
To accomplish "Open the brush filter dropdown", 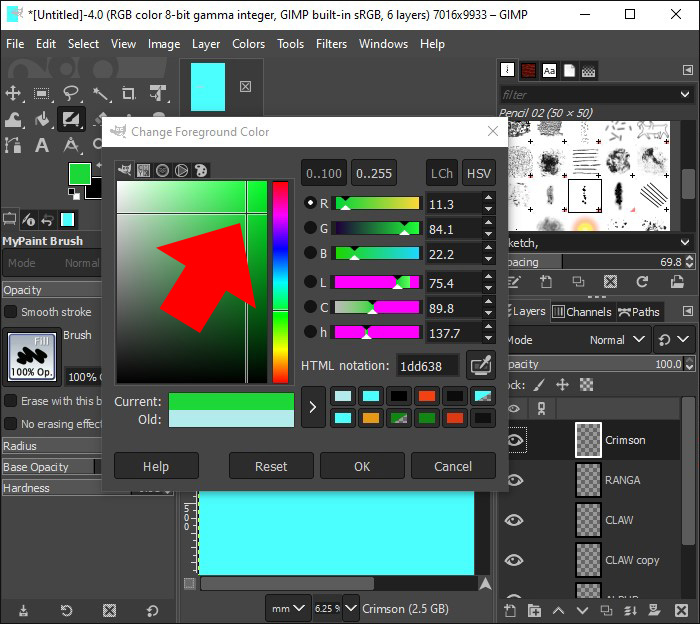I will [684, 95].
